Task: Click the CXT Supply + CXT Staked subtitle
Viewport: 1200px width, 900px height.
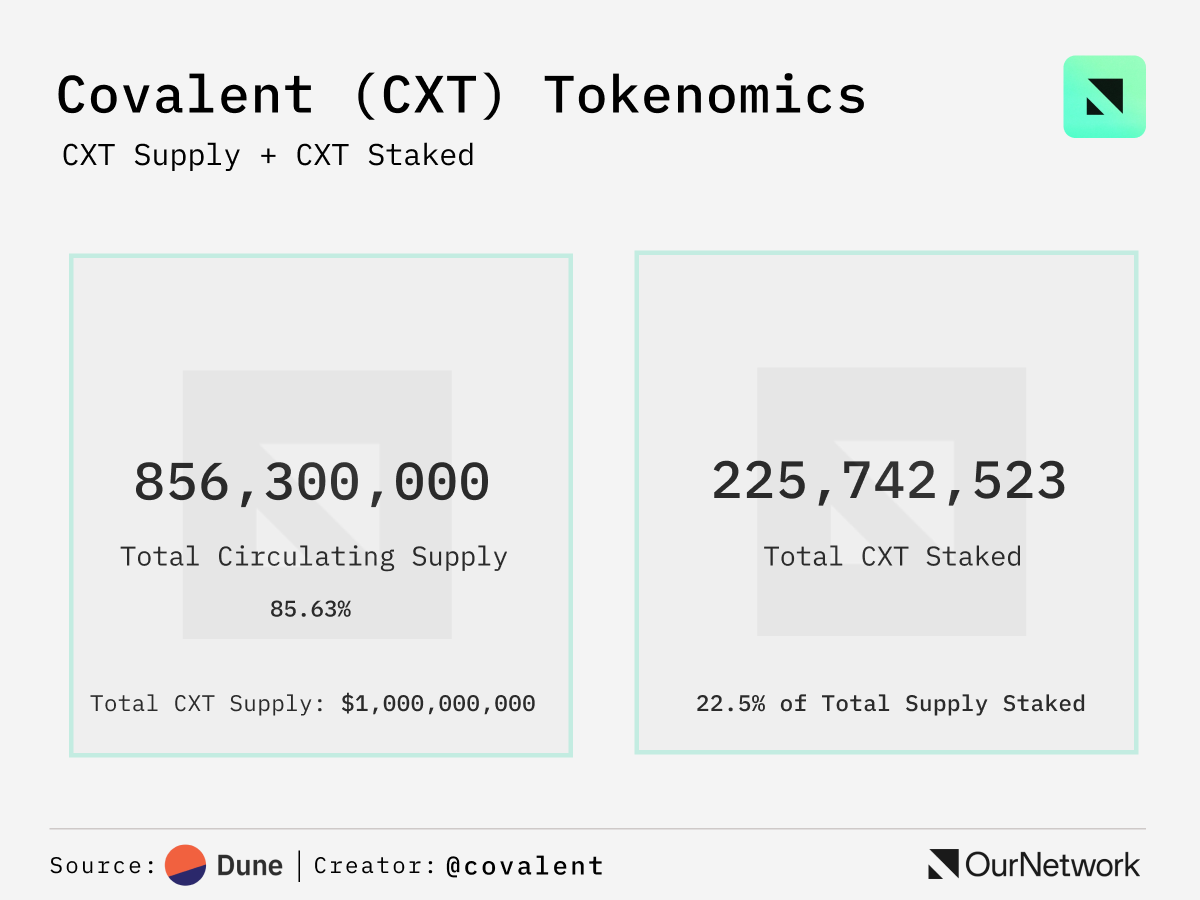Action: pos(268,156)
